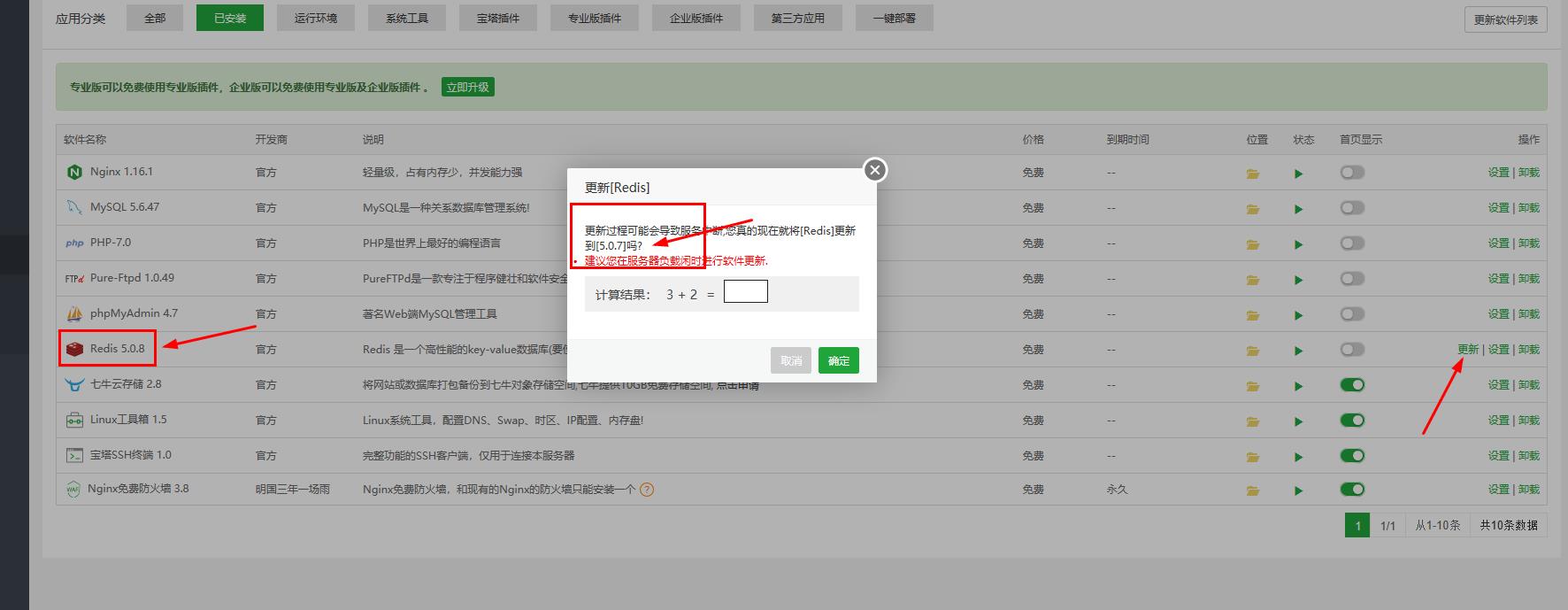Click green status arrow for 宝塔SSH终端
This screenshot has width=1568, height=610.
click(1298, 457)
